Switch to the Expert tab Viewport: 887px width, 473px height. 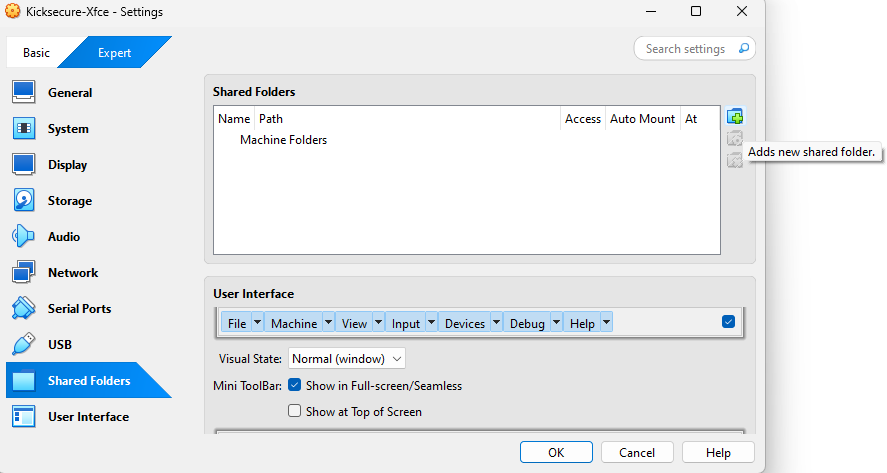pyautogui.click(x=115, y=53)
